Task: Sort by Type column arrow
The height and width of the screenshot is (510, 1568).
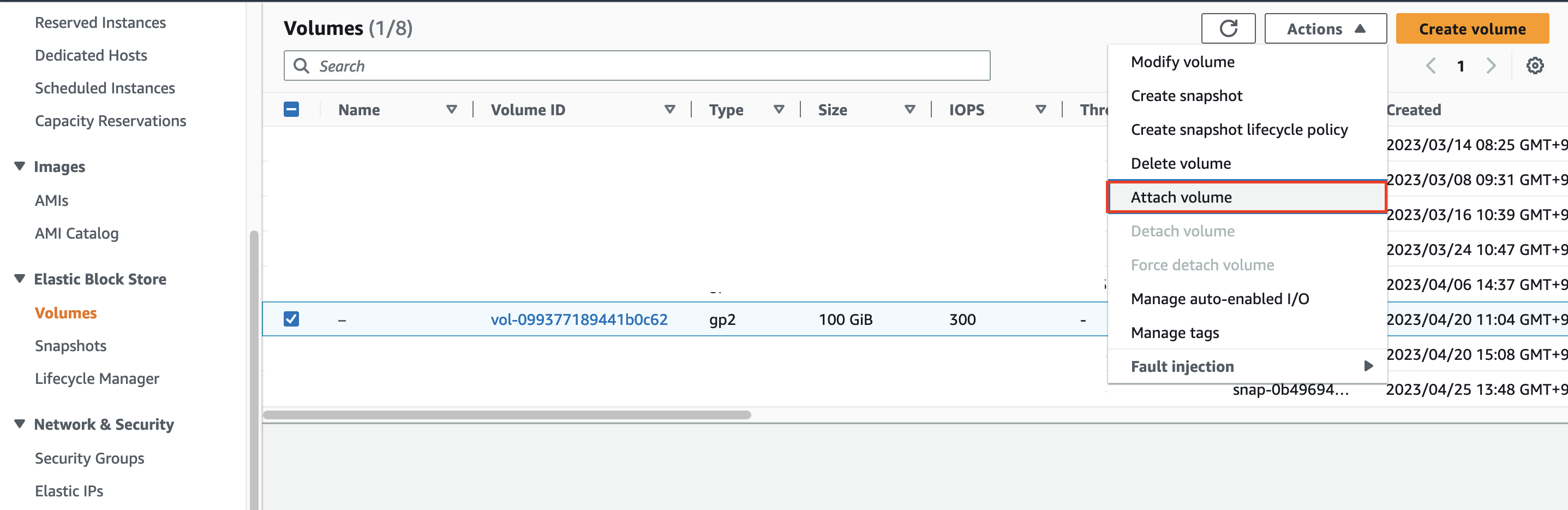Action: pos(779,110)
